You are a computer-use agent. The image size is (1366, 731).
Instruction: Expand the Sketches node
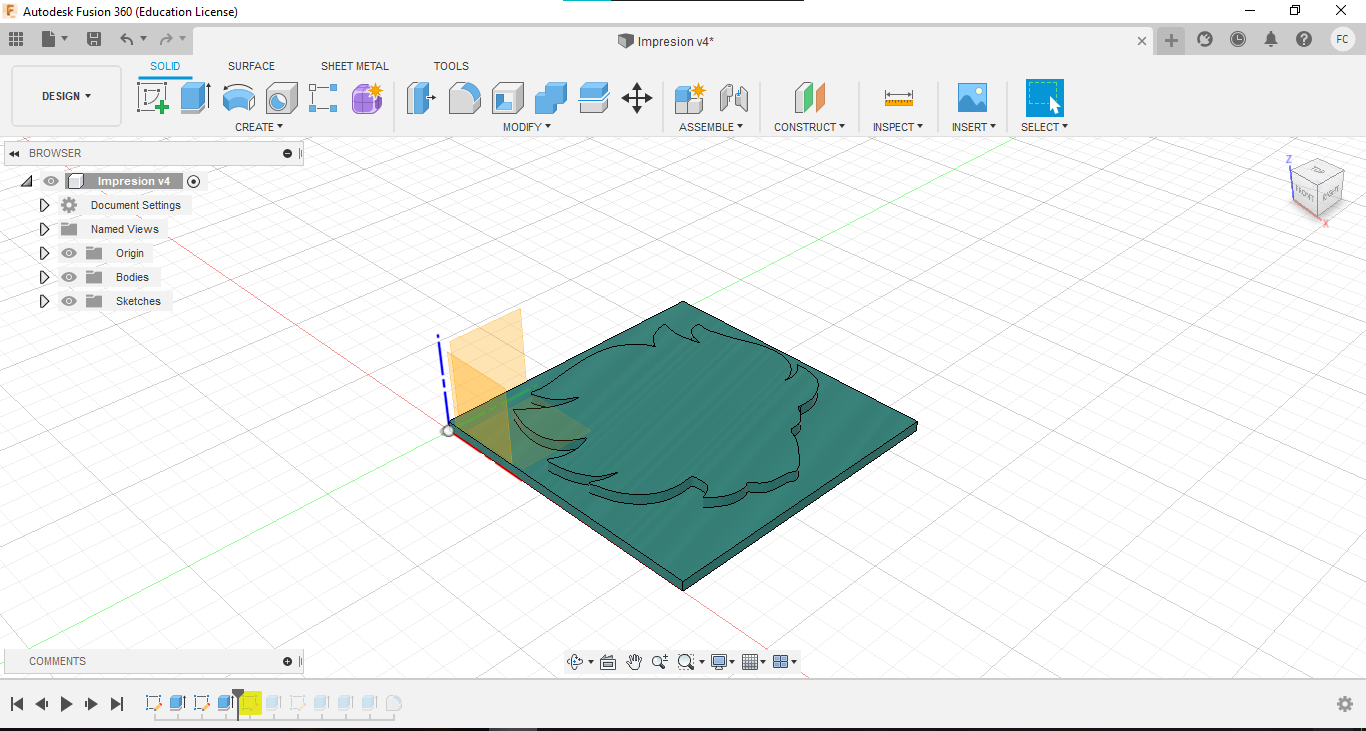(44, 301)
